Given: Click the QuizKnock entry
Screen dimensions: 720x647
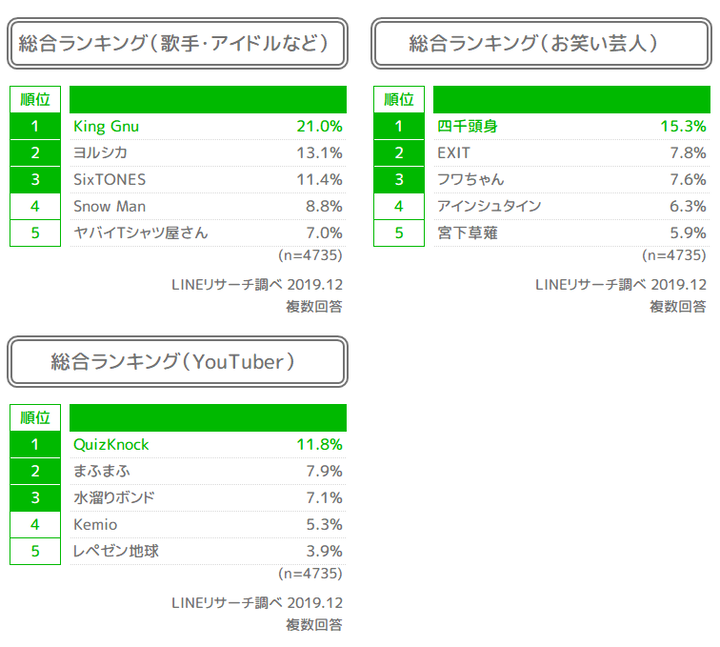Looking at the screenshot, I should [111, 444].
